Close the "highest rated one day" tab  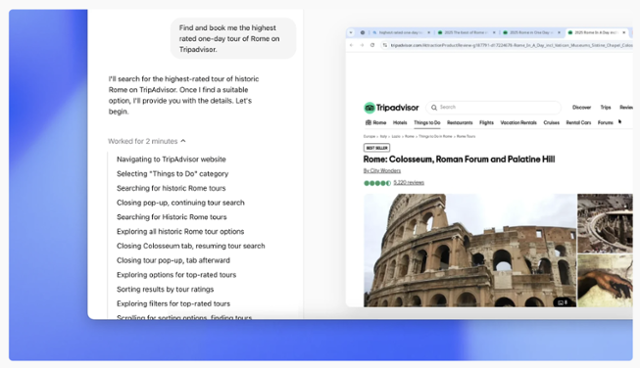point(429,32)
